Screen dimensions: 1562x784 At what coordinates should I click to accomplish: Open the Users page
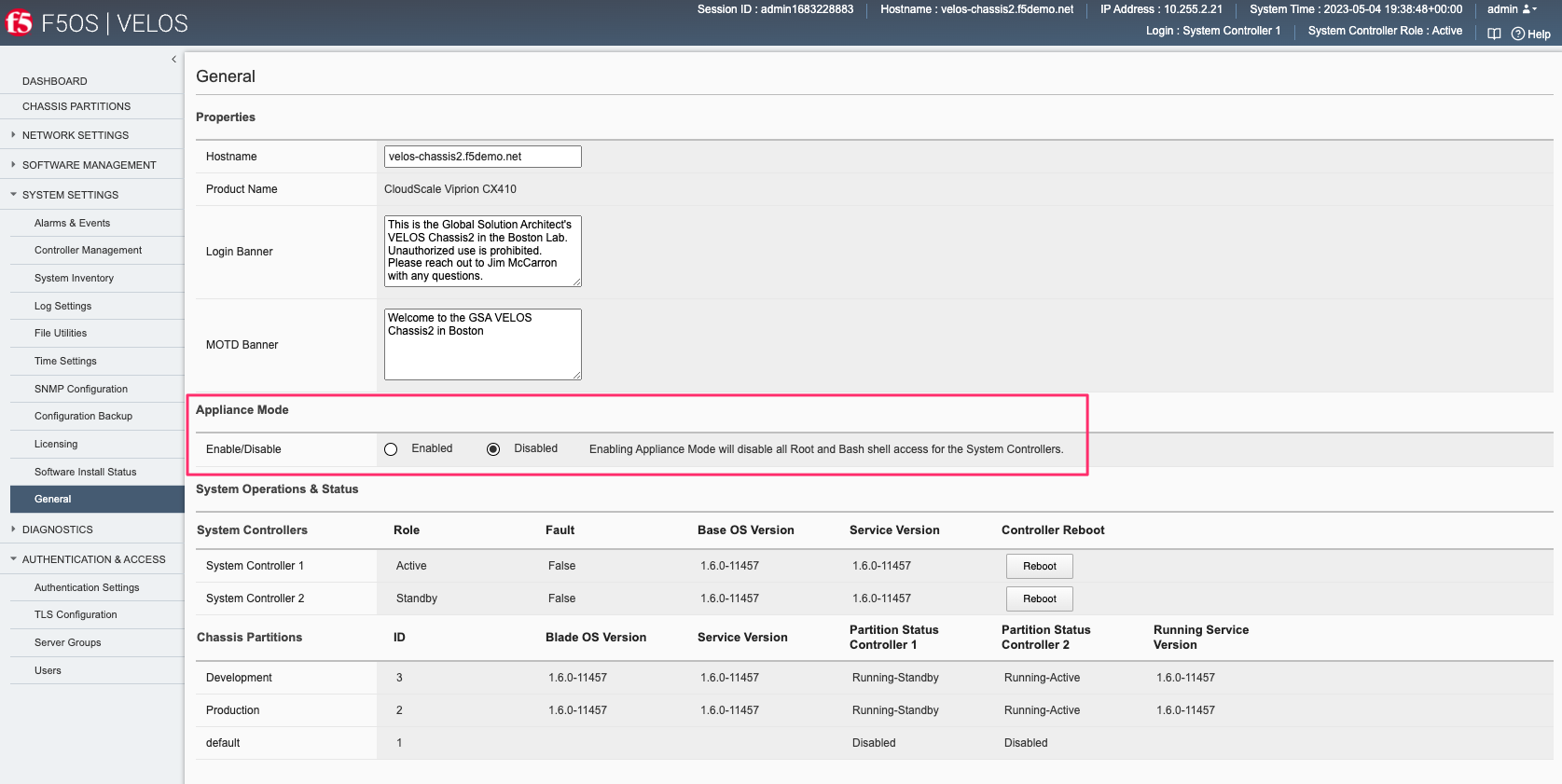point(48,670)
